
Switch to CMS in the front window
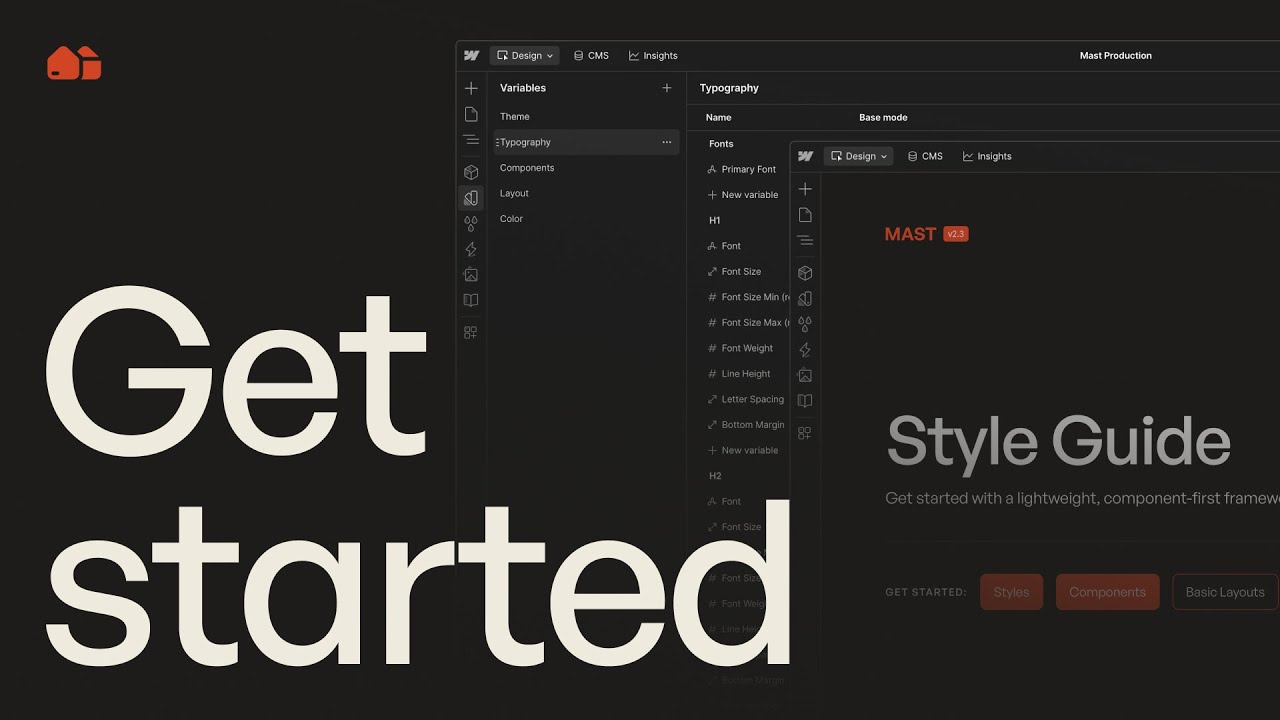coord(925,156)
